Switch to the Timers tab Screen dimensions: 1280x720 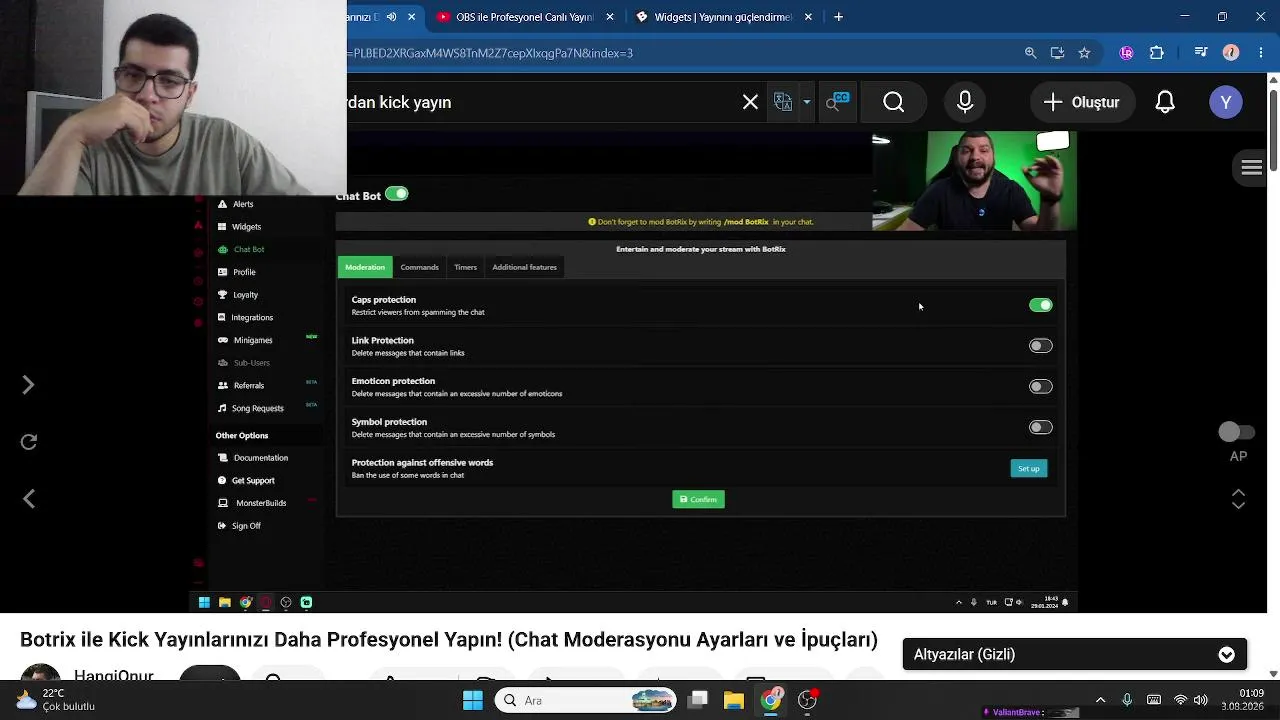[x=465, y=267]
